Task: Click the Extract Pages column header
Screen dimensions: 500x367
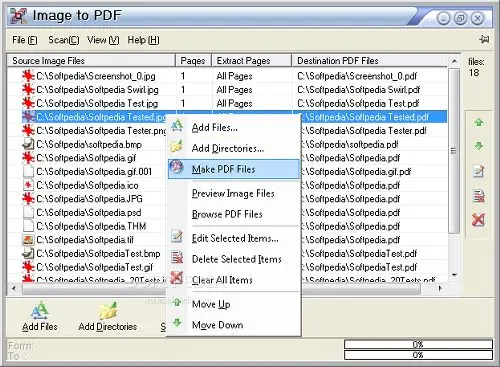Action: [252, 61]
